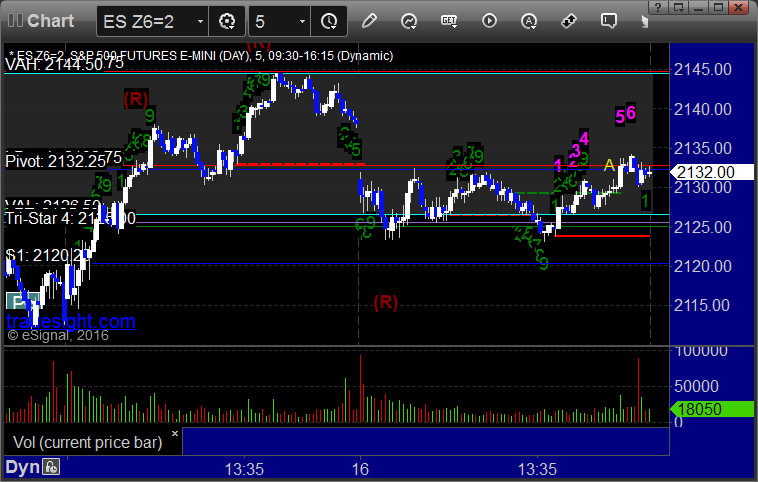Click the first 13:35 time axis label

click(244, 469)
